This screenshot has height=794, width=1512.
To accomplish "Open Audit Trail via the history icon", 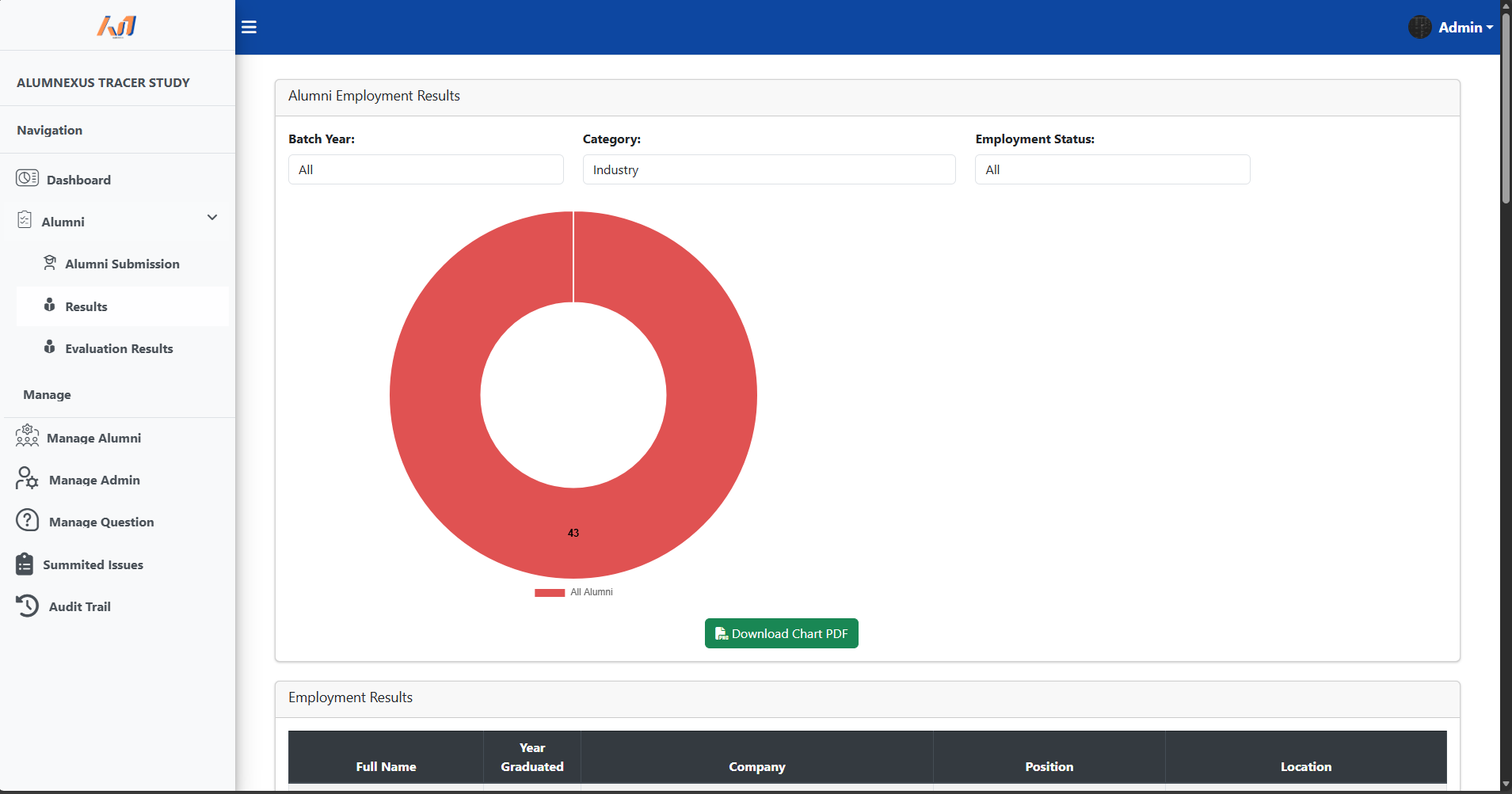I will coord(27,606).
